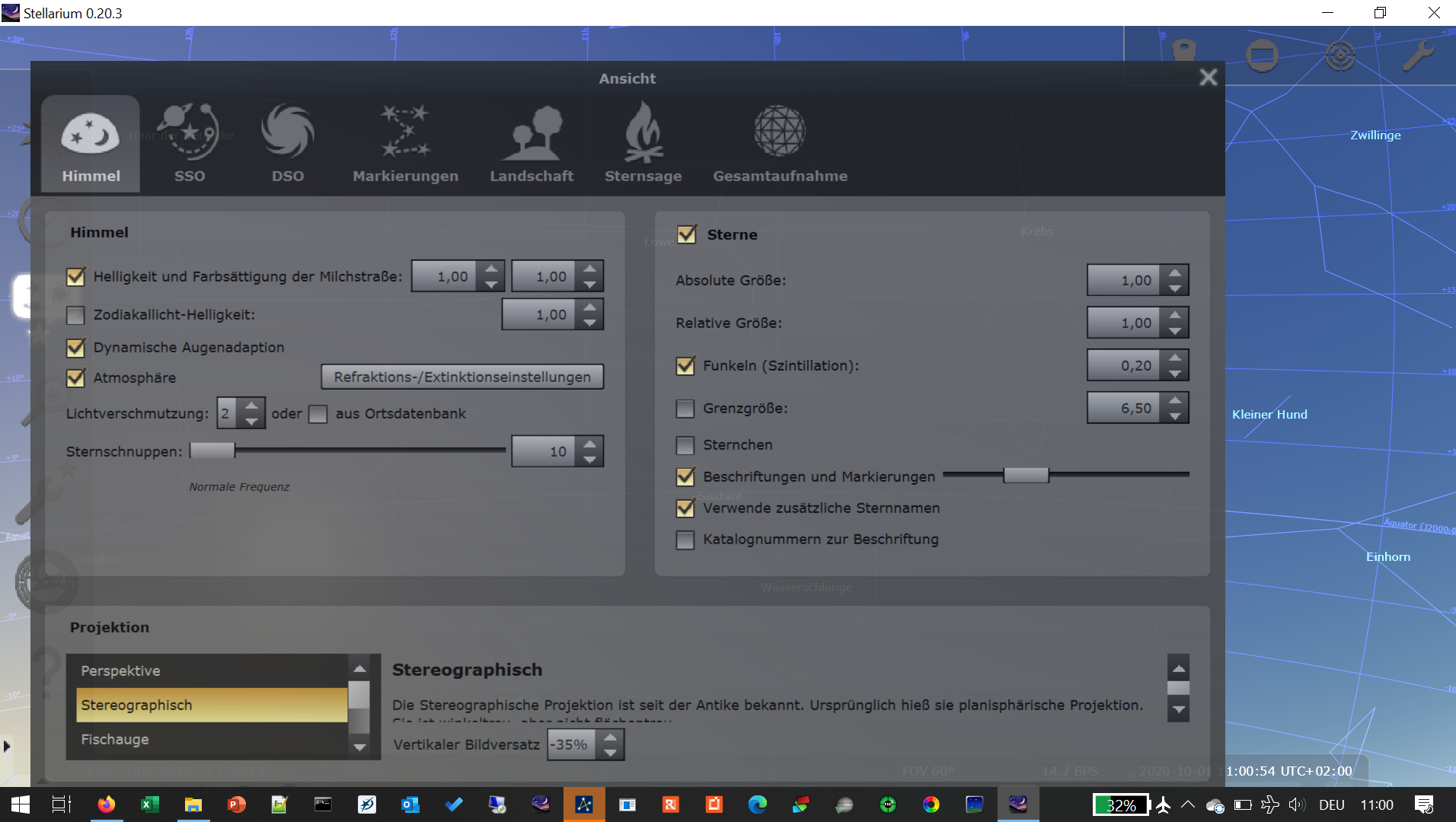The image size is (1456, 822).
Task: Click the rounded screen icon in the top toolbar
Action: 1262,55
